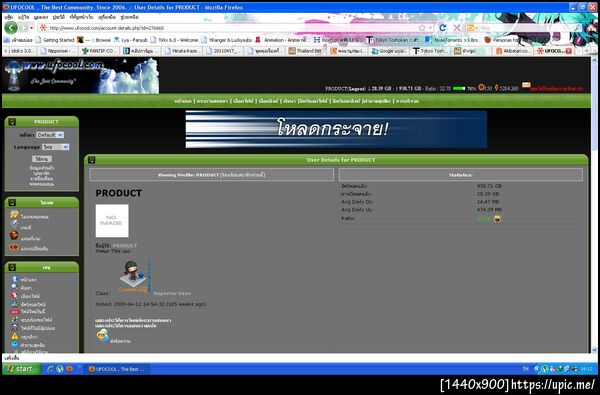600x395 pixels.
Task: Click the green ratio progress bar in header
Action: 459,88
